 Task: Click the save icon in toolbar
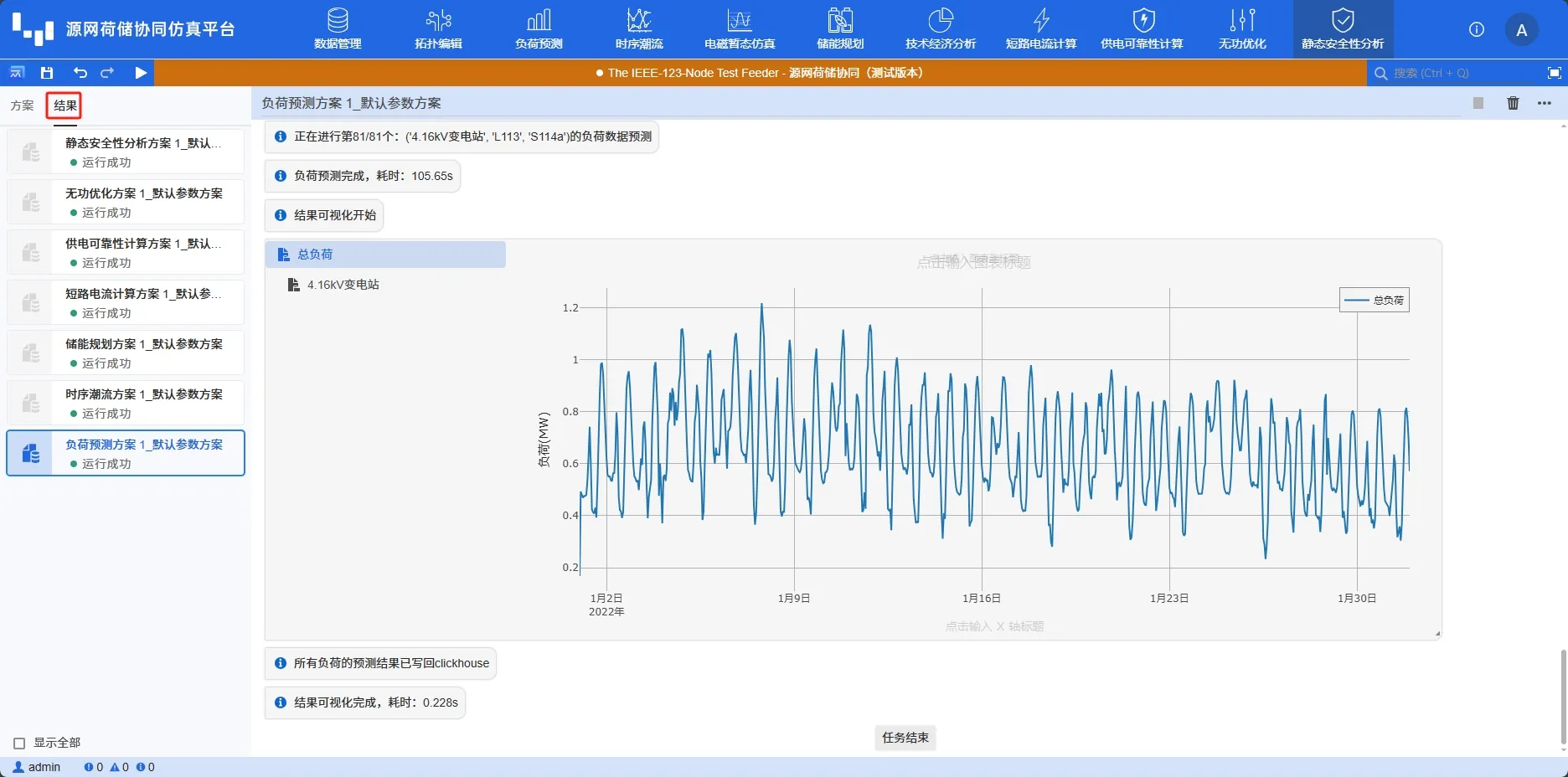(47, 73)
